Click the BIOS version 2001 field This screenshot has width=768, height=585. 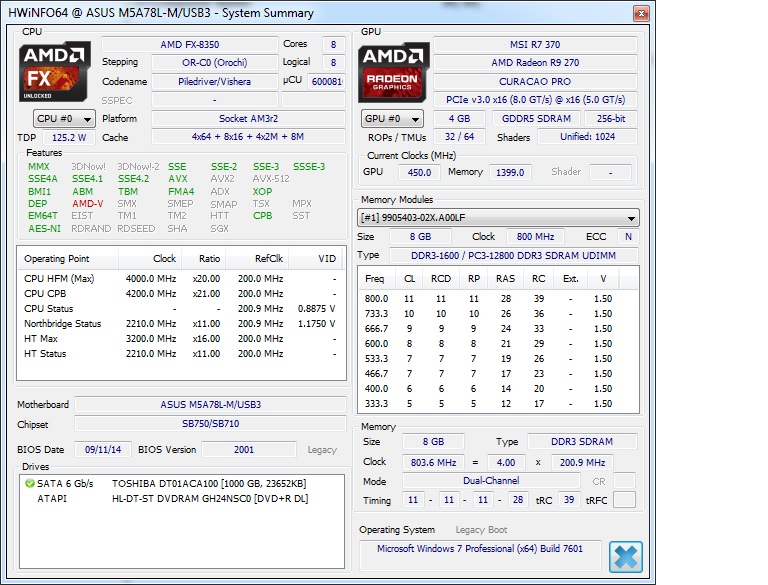[x=249, y=450]
